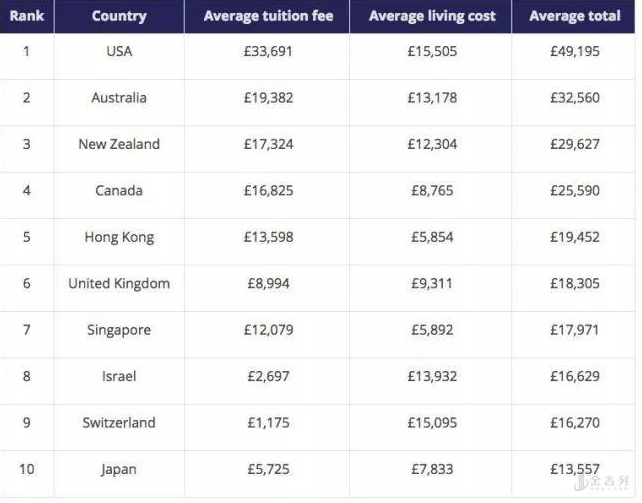Image resolution: width=642 pixels, height=503 pixels.
Task: Click Japan average total £13,557
Action: click(575, 470)
